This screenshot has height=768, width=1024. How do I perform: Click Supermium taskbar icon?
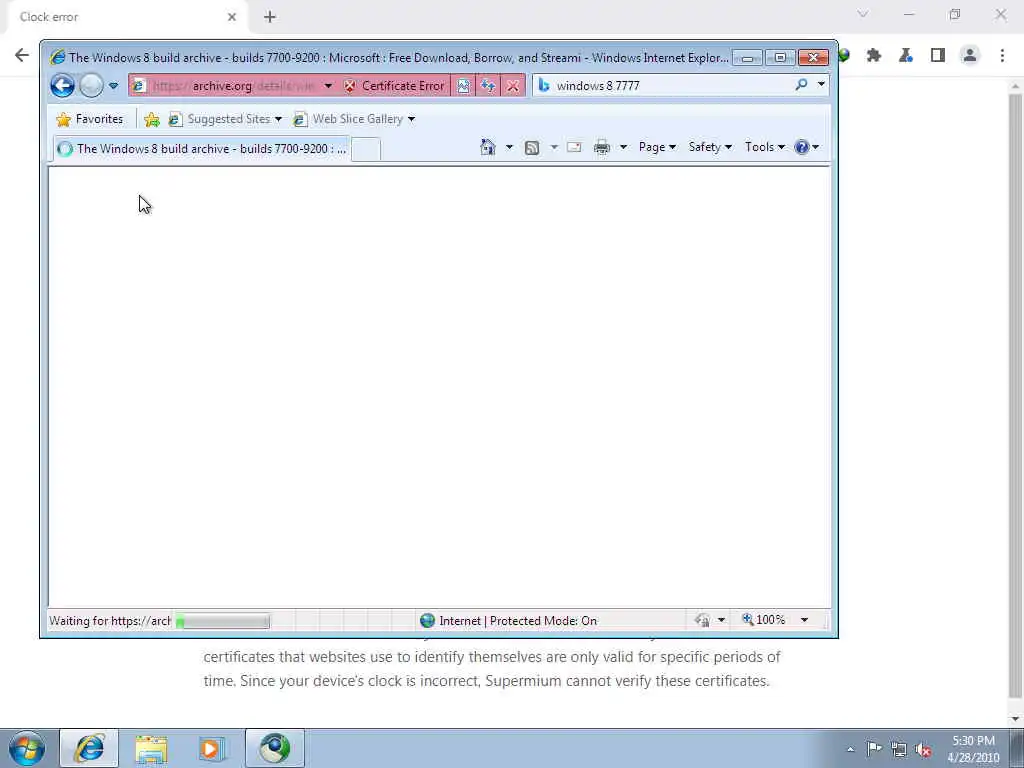[x=275, y=748]
